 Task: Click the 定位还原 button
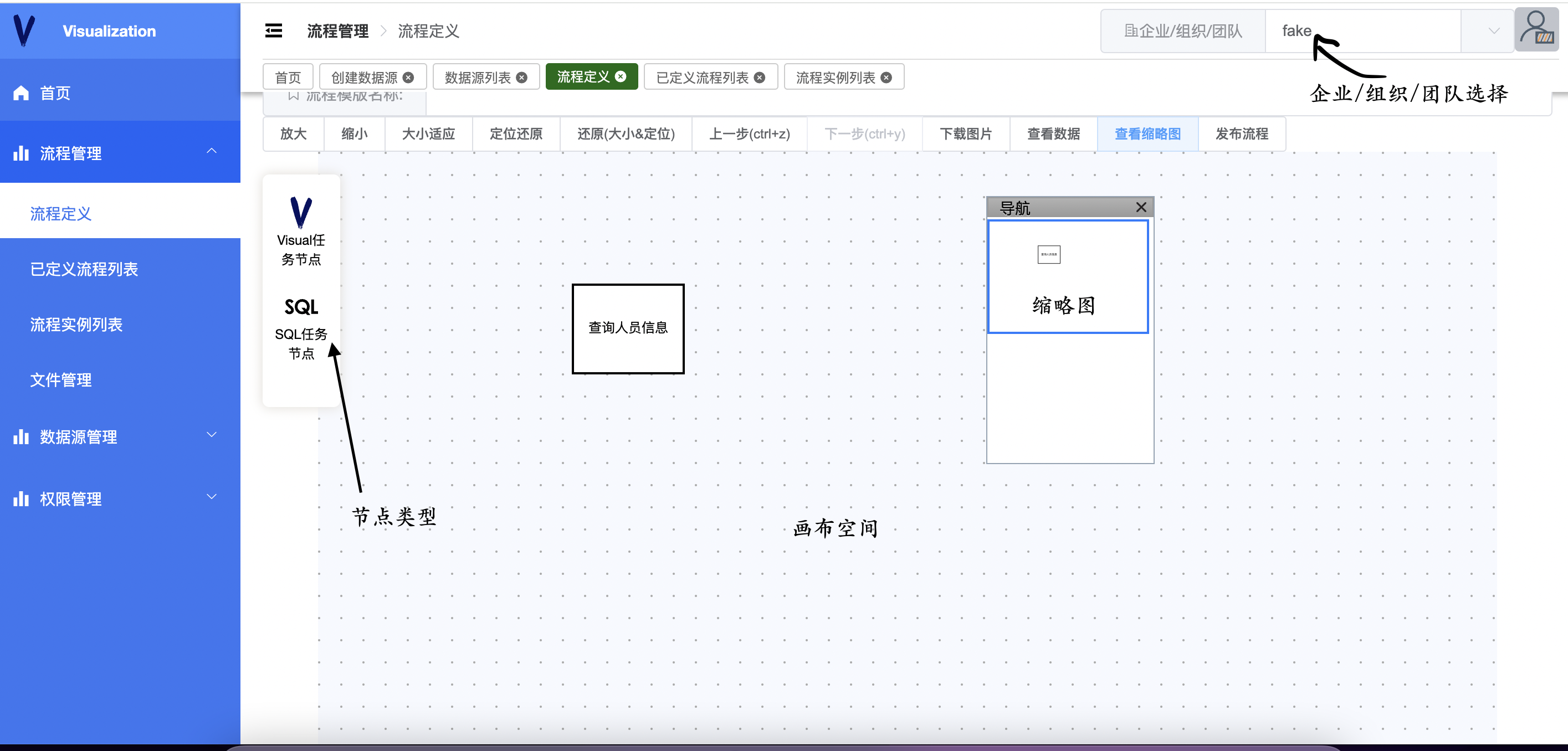pyautogui.click(x=516, y=134)
